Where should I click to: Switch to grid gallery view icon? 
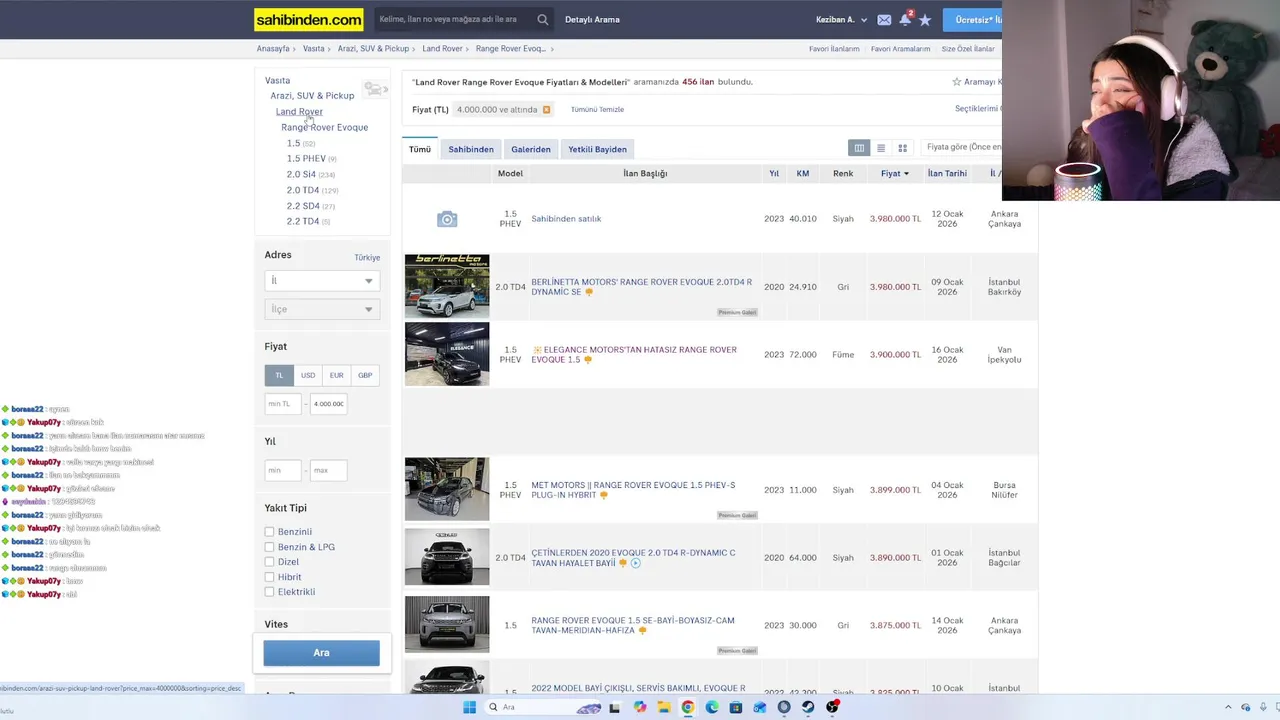pyautogui.click(x=902, y=148)
